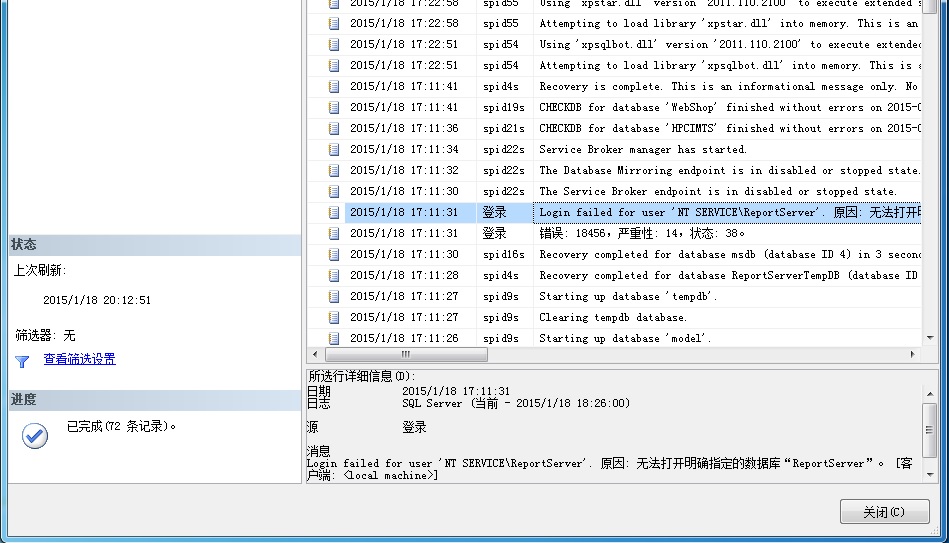Click log icon for Attempting to load xpsqlbot.dll row
The width and height of the screenshot is (949, 543).
333,65
